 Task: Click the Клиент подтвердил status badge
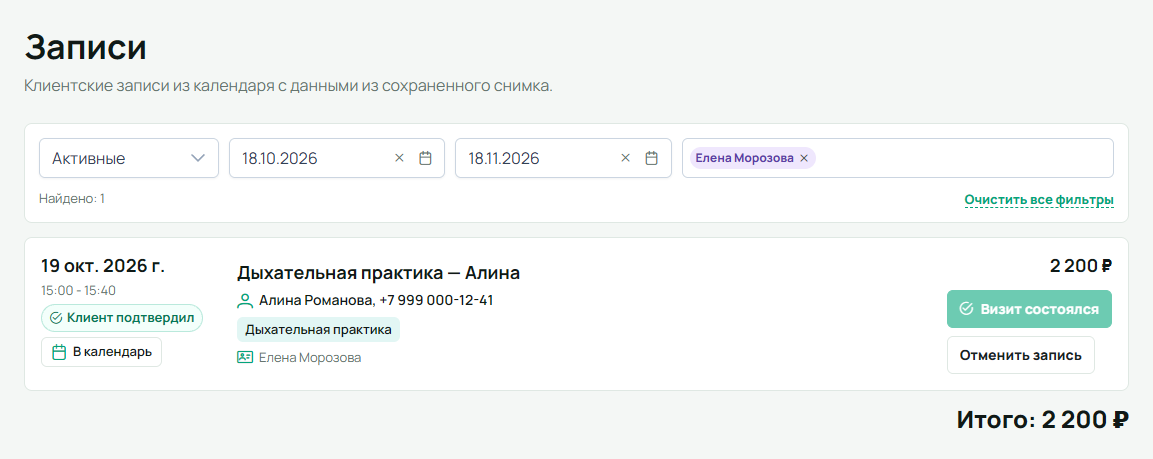[x=122, y=318]
